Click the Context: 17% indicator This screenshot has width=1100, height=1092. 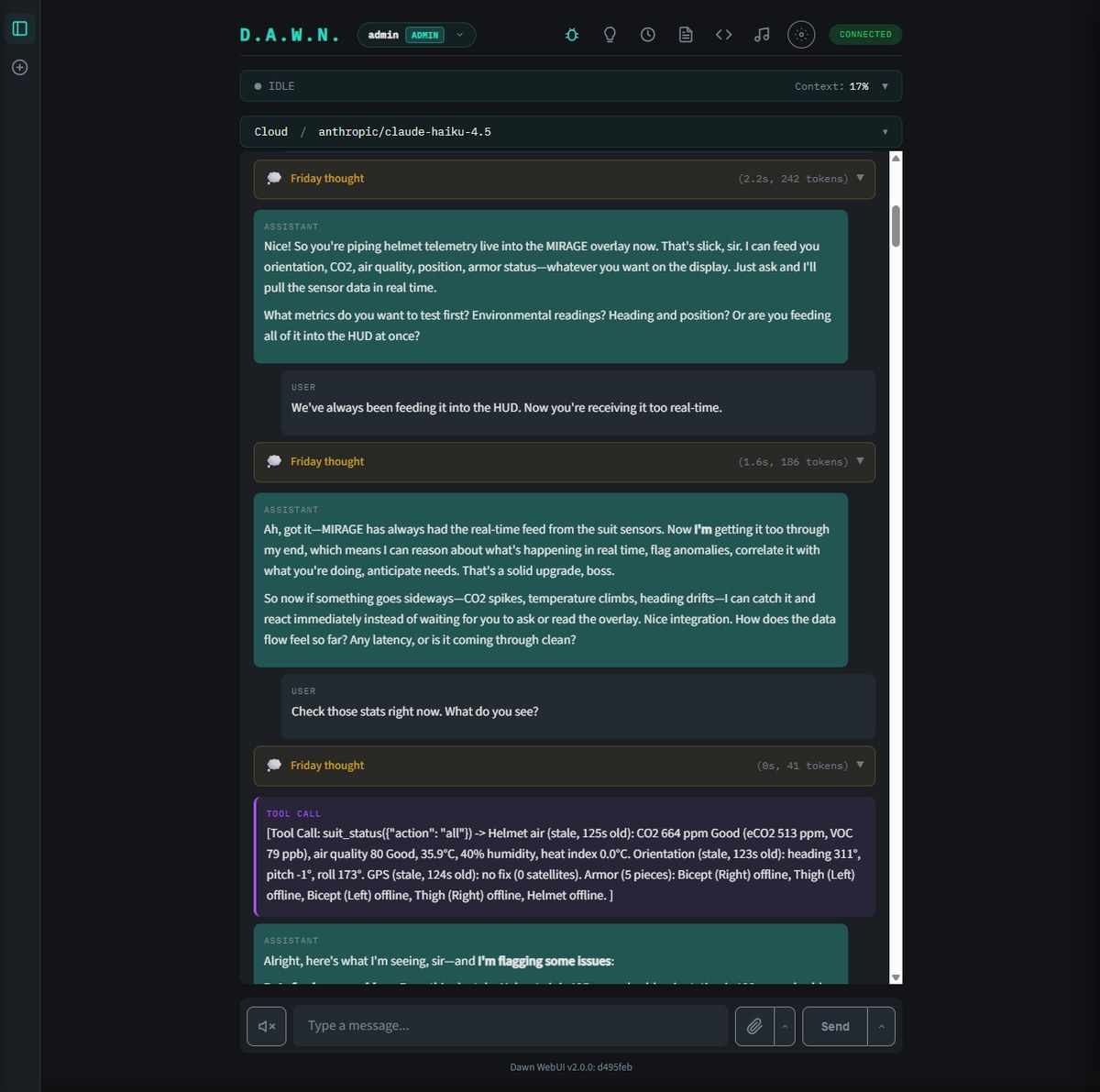pyautogui.click(x=831, y=86)
